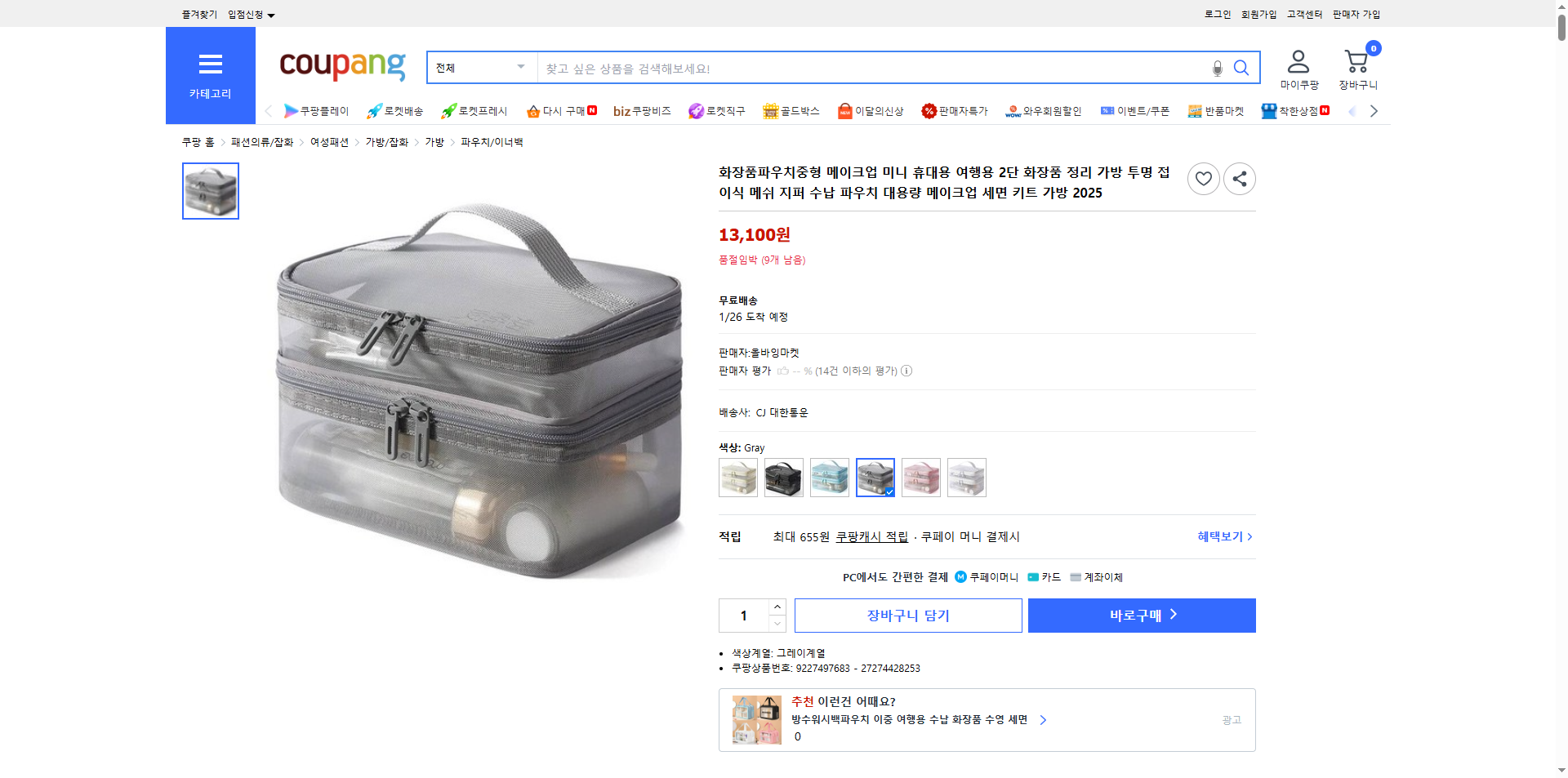Select the pink bag color option
This screenshot has width=1568, height=778.
point(921,478)
